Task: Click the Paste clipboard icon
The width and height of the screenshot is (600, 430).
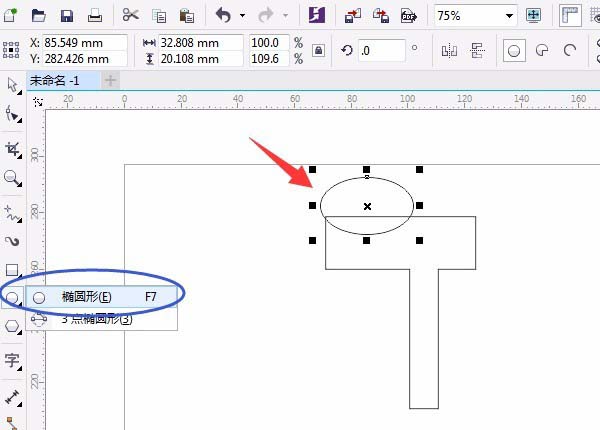Action: coord(187,16)
